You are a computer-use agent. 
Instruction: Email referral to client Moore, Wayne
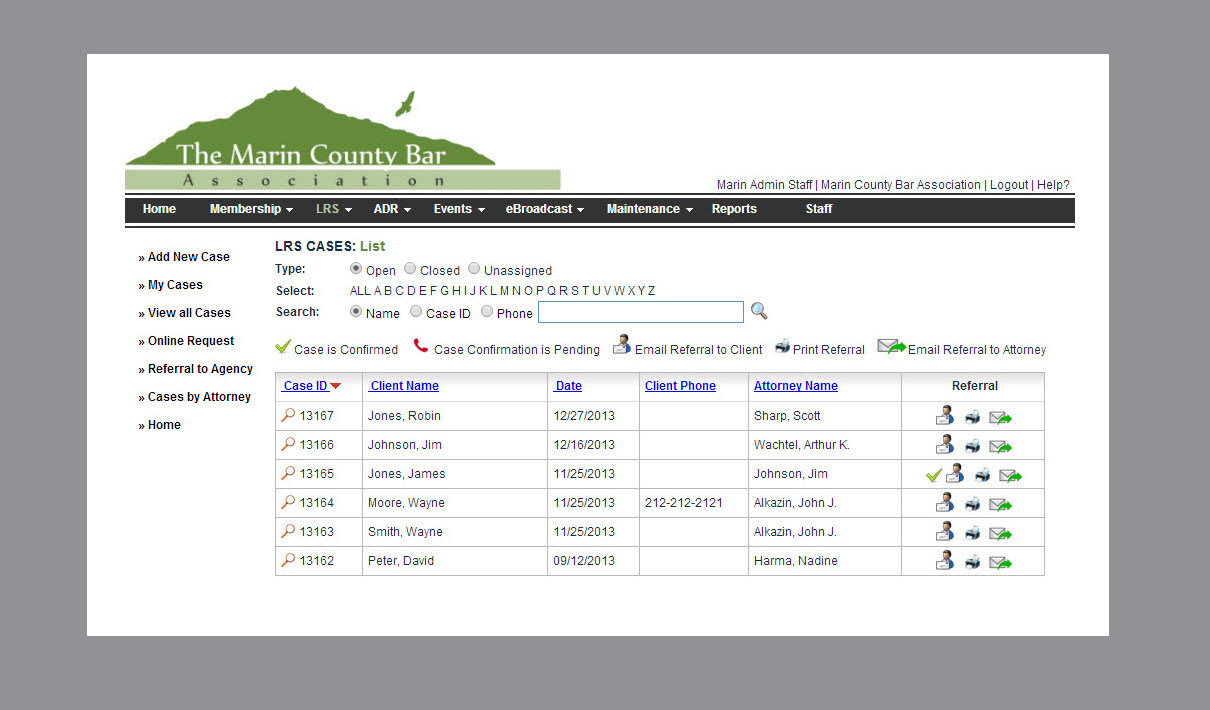[x=945, y=503]
